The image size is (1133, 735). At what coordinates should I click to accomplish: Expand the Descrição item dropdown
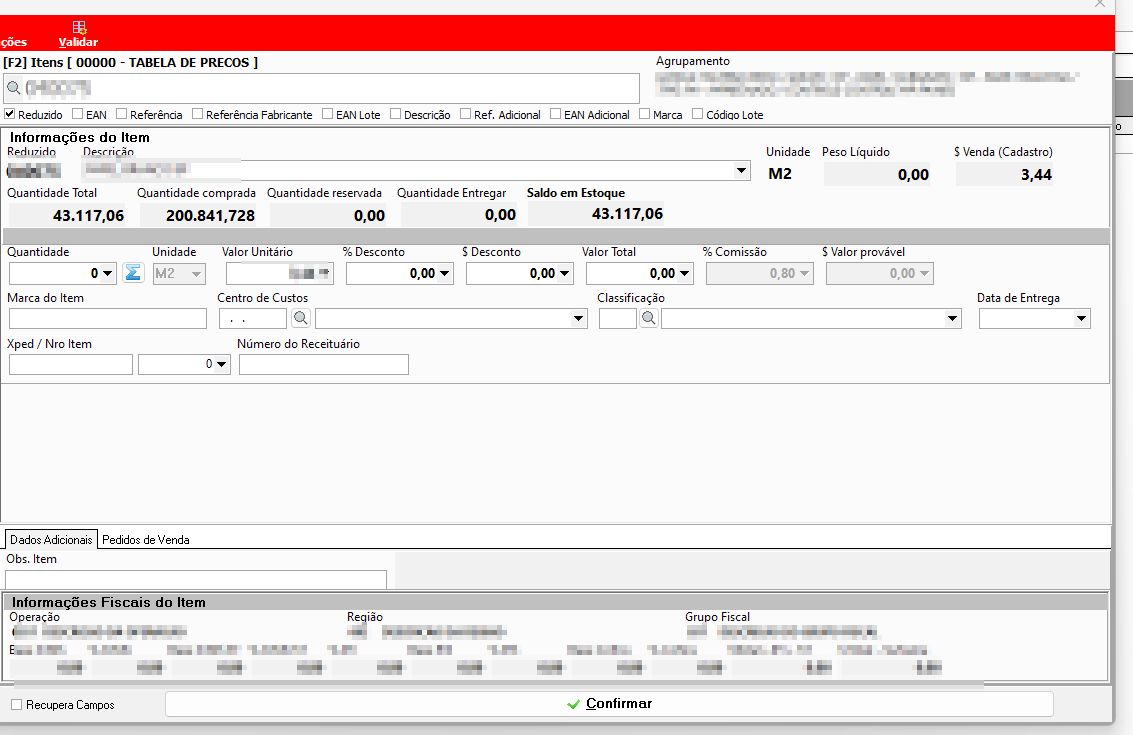(x=741, y=171)
